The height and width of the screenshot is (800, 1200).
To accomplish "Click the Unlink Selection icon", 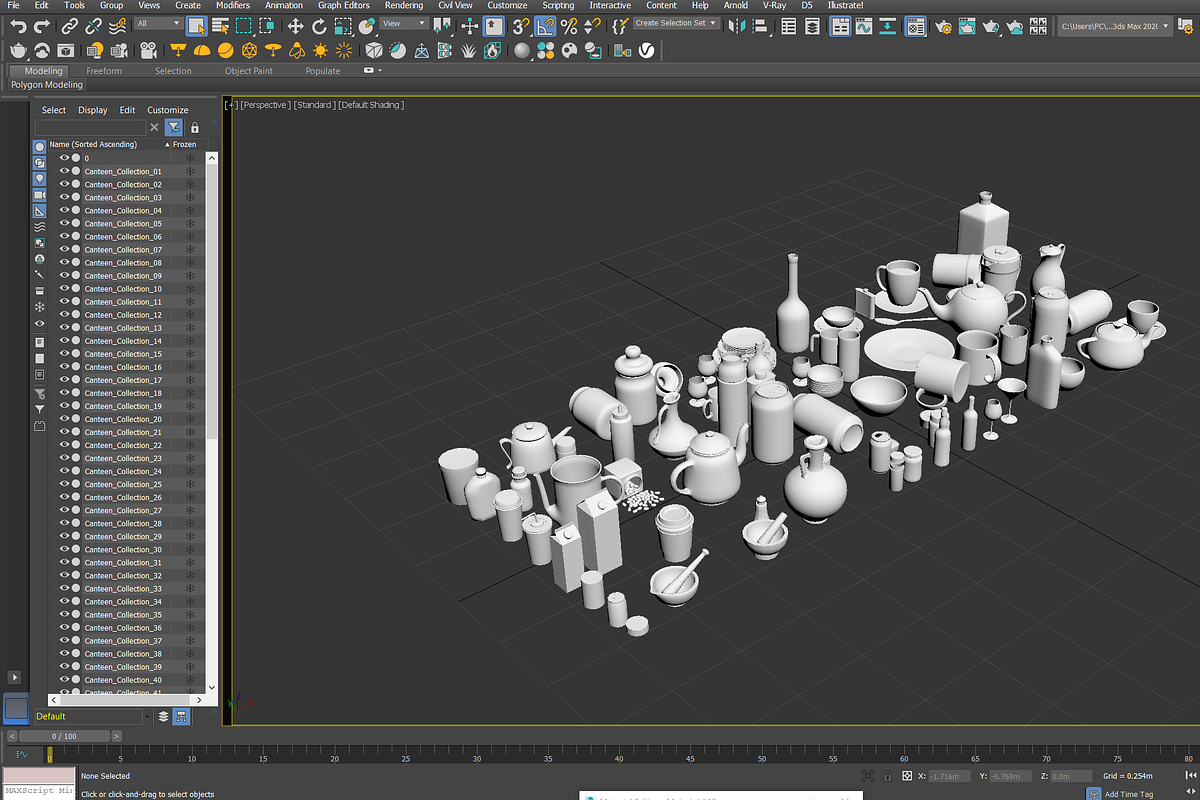I will 94,27.
